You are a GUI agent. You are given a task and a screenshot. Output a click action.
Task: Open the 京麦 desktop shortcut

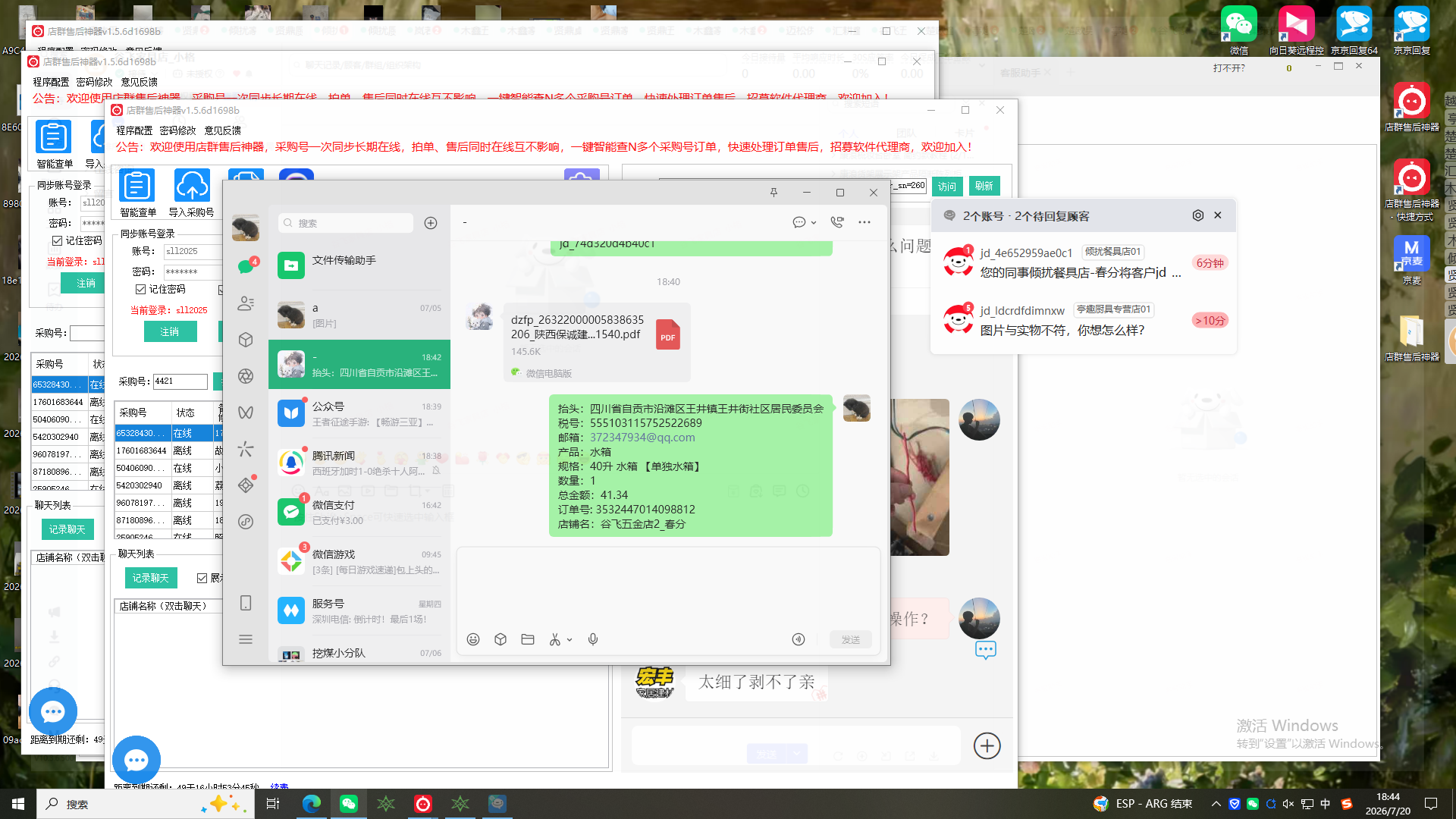[x=1411, y=259]
